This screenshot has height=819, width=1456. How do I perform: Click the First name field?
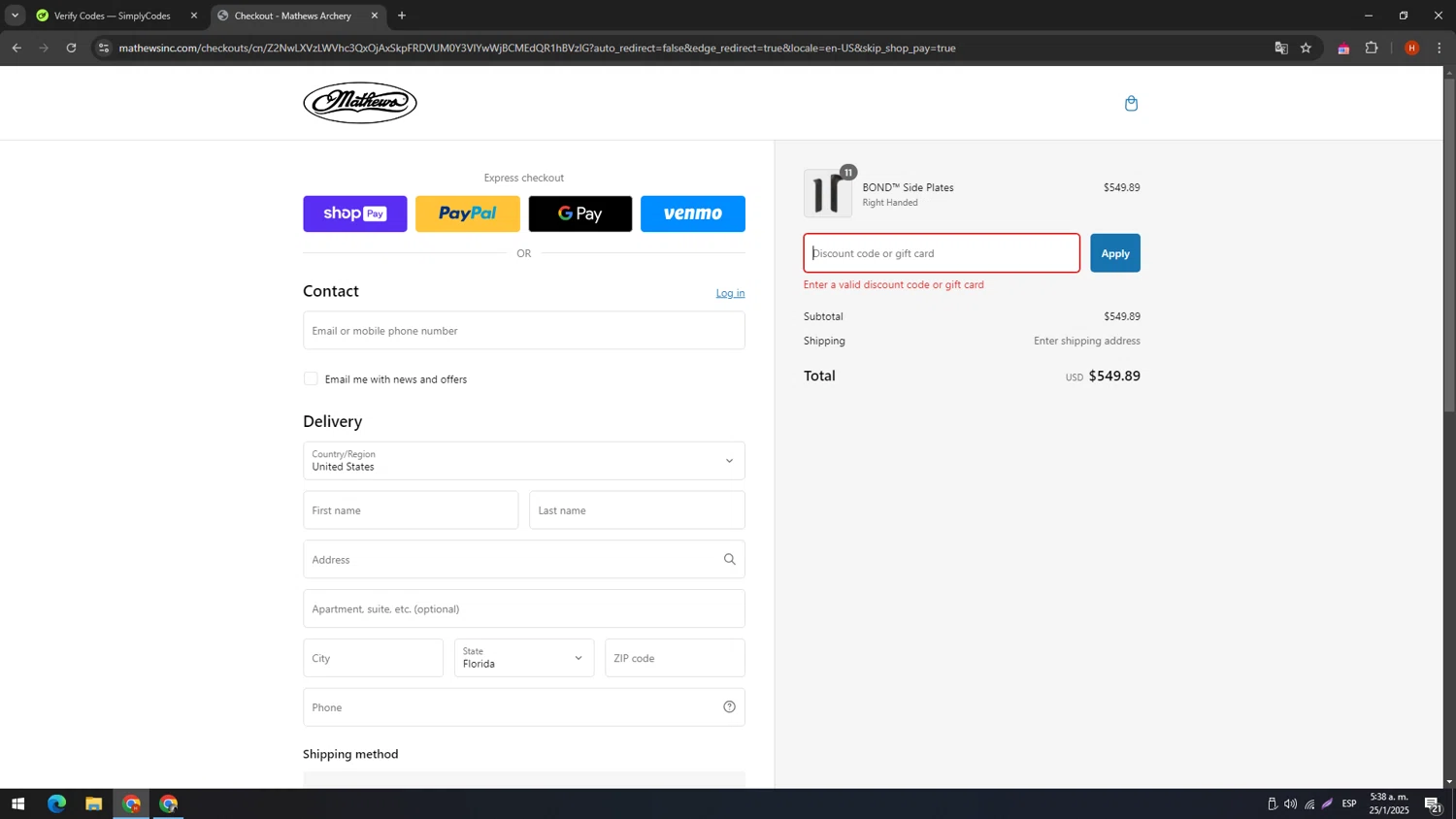click(411, 510)
